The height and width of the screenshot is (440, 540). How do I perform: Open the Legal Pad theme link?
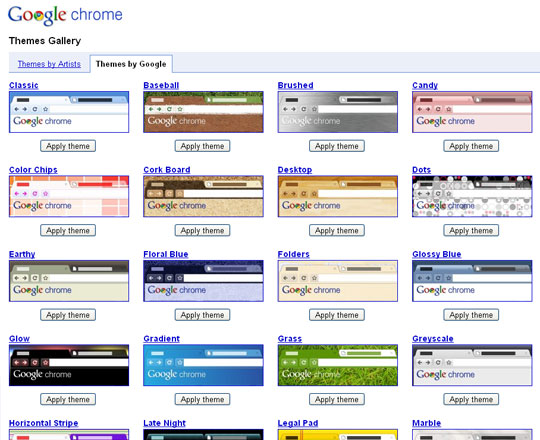click(x=298, y=423)
